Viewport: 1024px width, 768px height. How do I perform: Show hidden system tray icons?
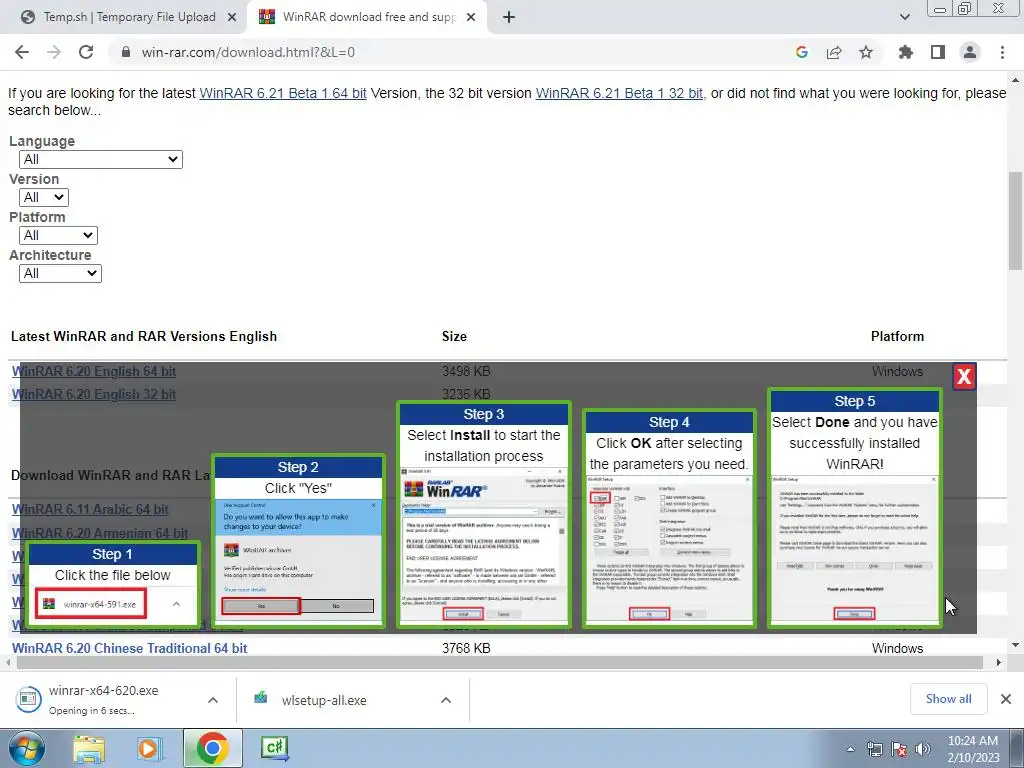[850, 750]
